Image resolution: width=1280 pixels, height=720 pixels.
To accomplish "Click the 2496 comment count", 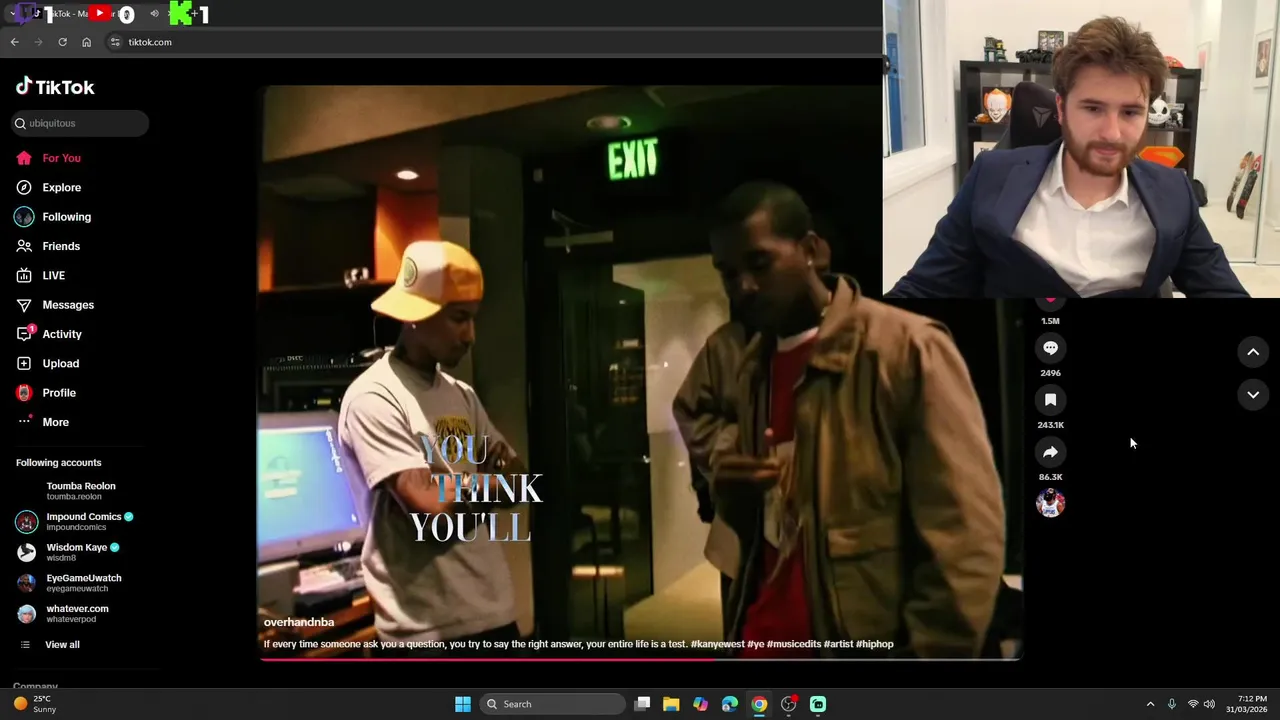I will 1050,373.
